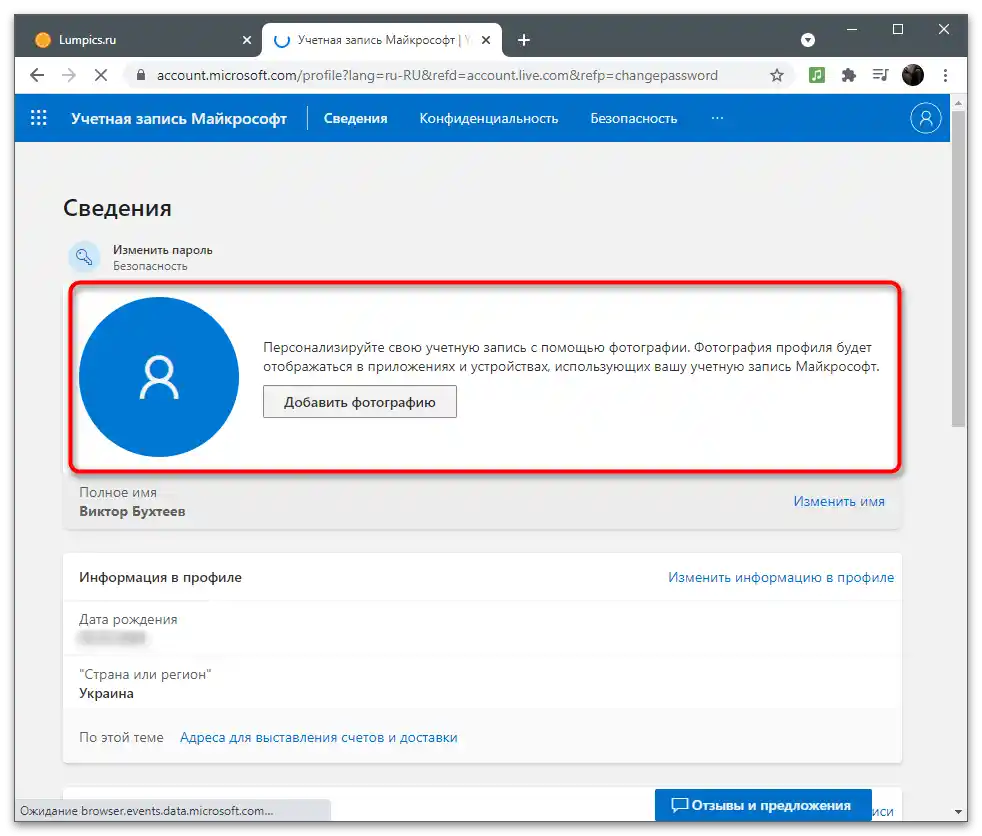Click the scrollbar up arrow
982x836 pixels.
tap(958, 103)
